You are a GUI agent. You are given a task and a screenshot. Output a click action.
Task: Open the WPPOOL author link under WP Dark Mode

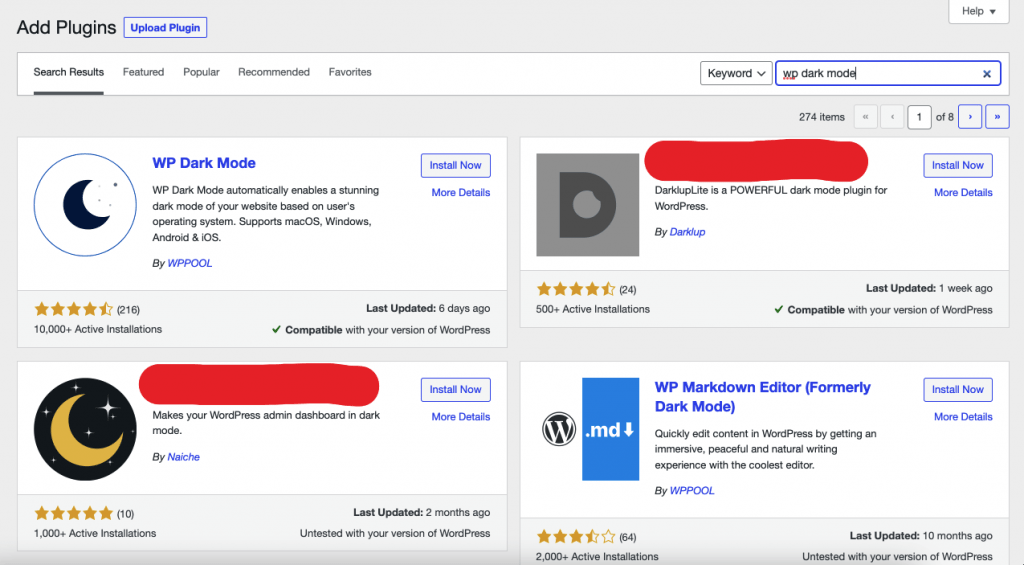click(x=189, y=263)
